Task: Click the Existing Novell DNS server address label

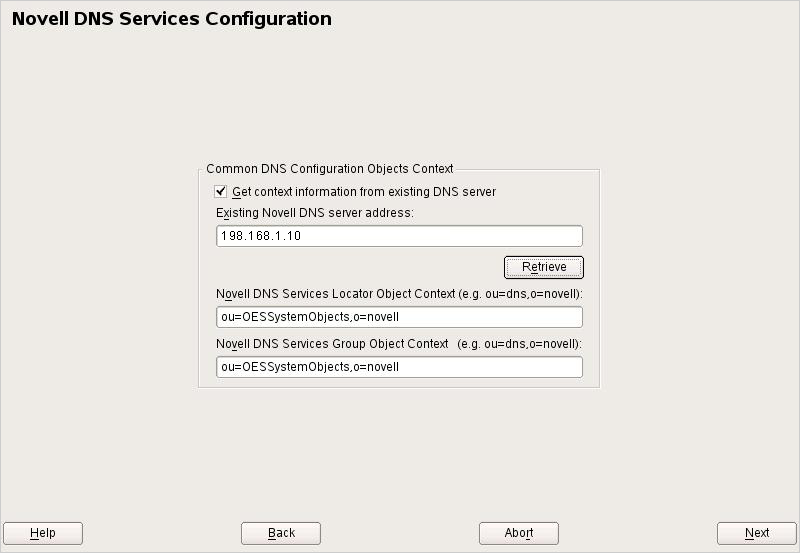Action: tap(315, 213)
